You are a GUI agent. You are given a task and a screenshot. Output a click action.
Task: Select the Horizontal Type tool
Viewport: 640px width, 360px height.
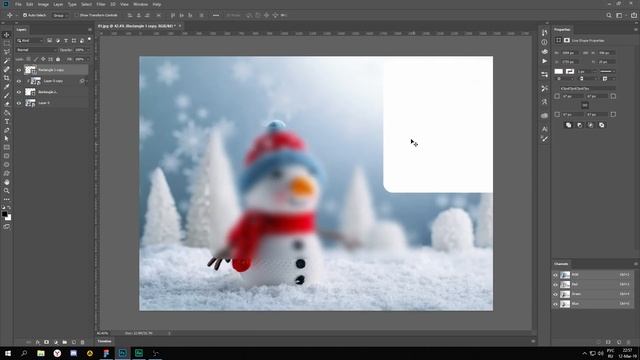pyautogui.click(x=7, y=122)
